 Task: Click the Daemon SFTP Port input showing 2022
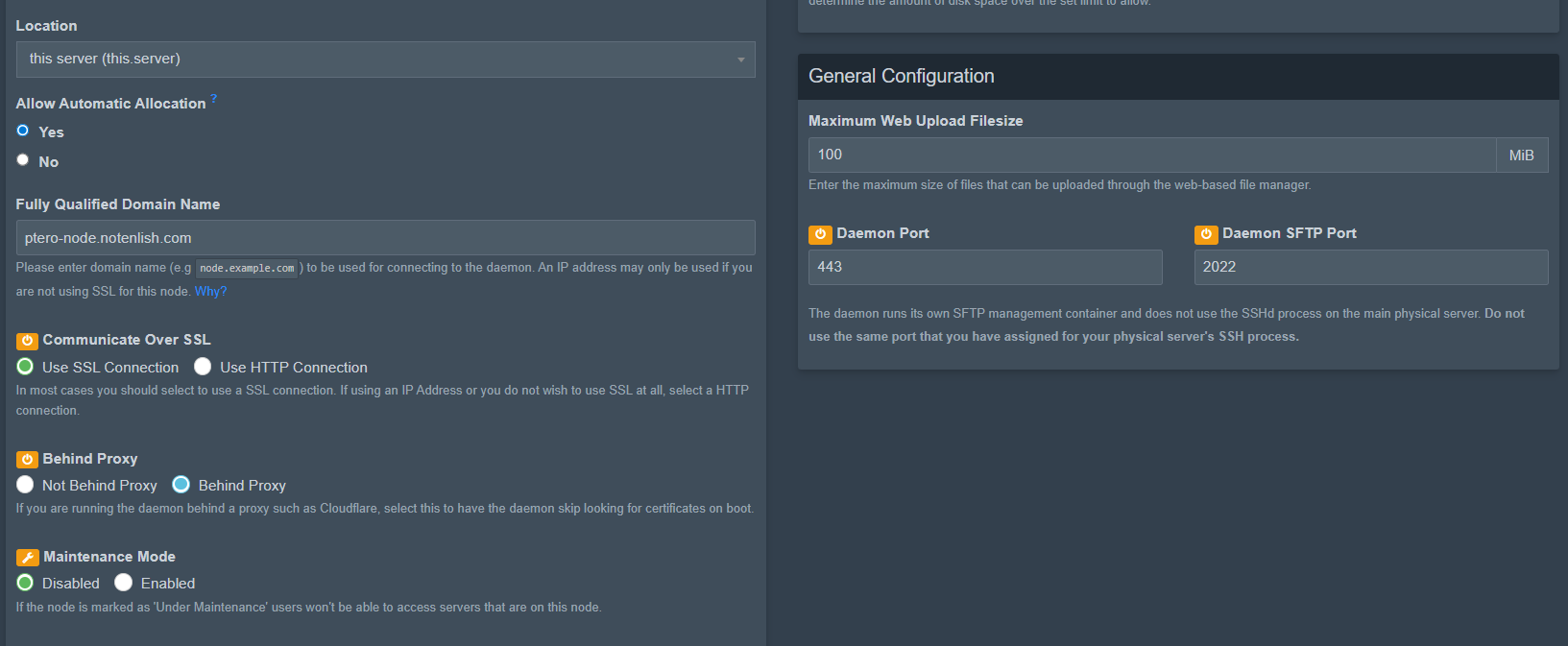click(1371, 267)
